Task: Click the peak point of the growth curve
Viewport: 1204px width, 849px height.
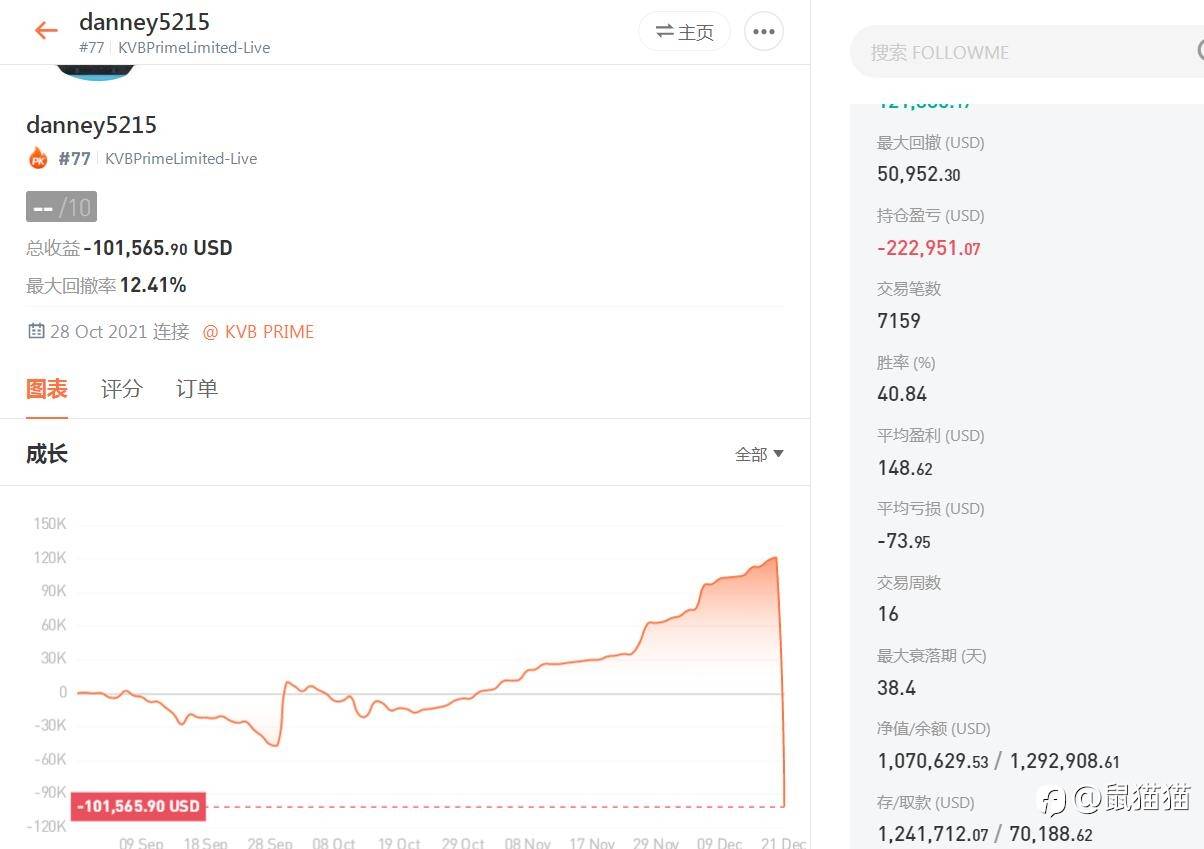Action: [x=774, y=557]
